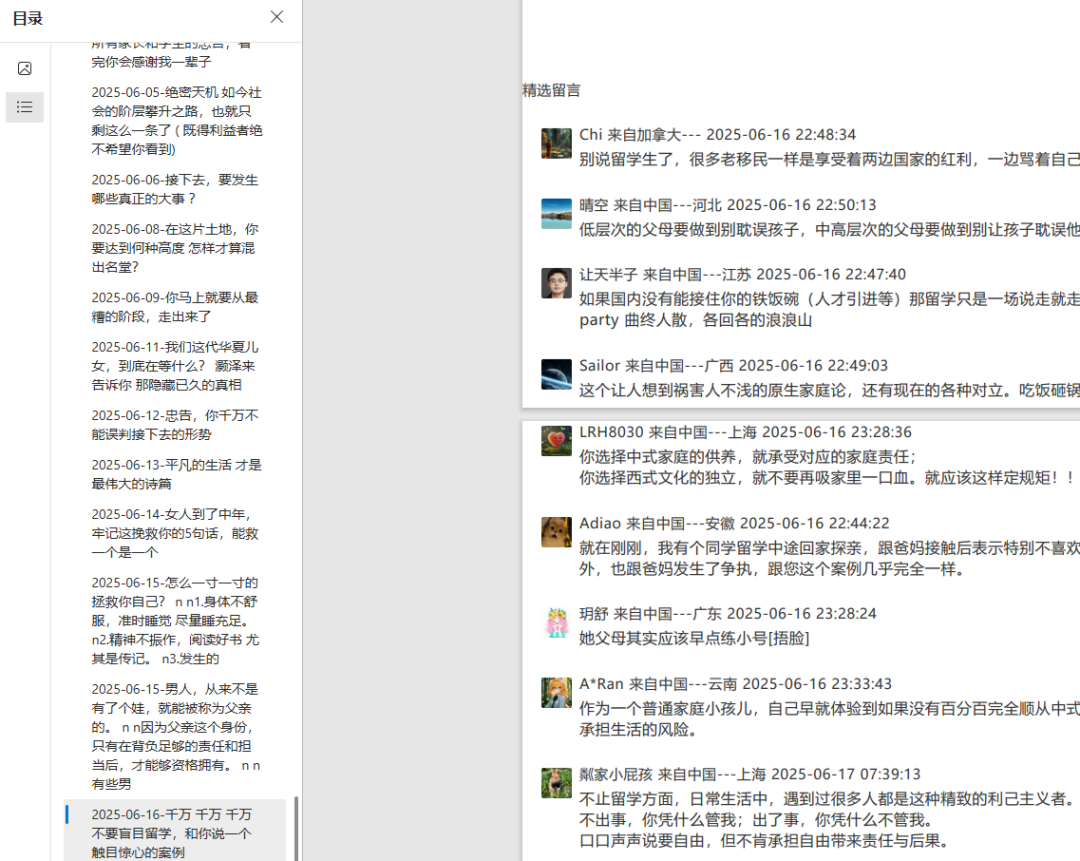Image resolution: width=1080 pixels, height=861 pixels.
Task: Click the text '晴空 来自中国---河北 2025-06-16 22:50:13'
Action: click(x=727, y=205)
